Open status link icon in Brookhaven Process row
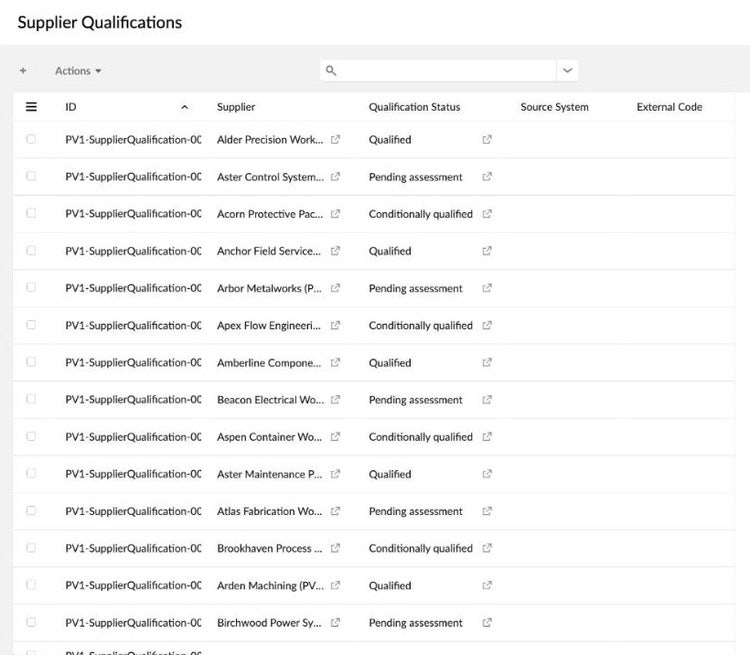This screenshot has width=750, height=655. coord(487,548)
